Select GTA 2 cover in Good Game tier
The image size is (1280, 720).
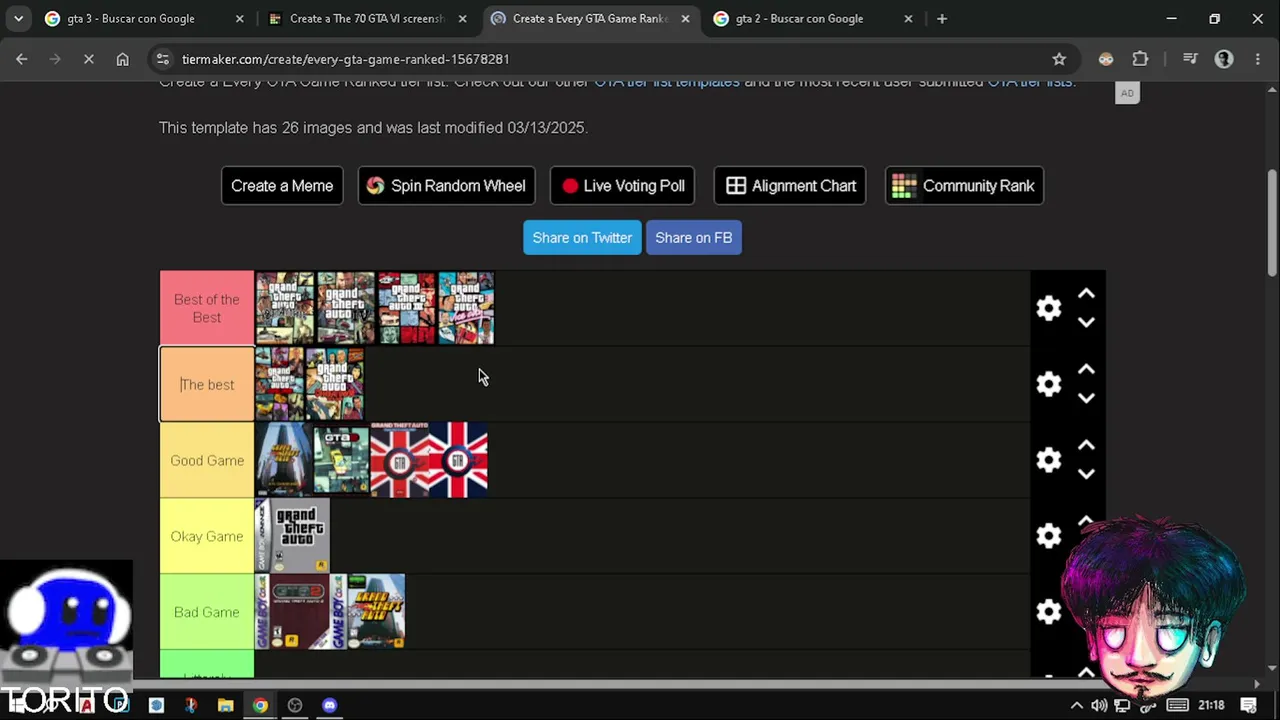click(341, 460)
